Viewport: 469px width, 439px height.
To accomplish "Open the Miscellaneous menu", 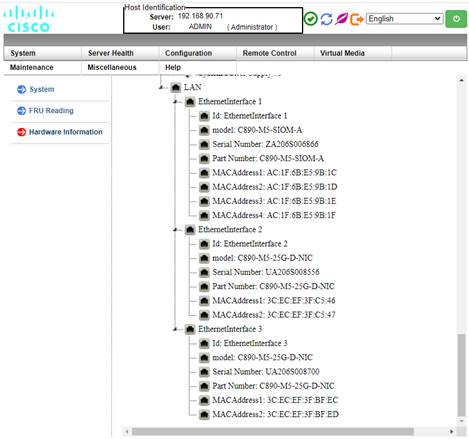I will pyautogui.click(x=112, y=67).
